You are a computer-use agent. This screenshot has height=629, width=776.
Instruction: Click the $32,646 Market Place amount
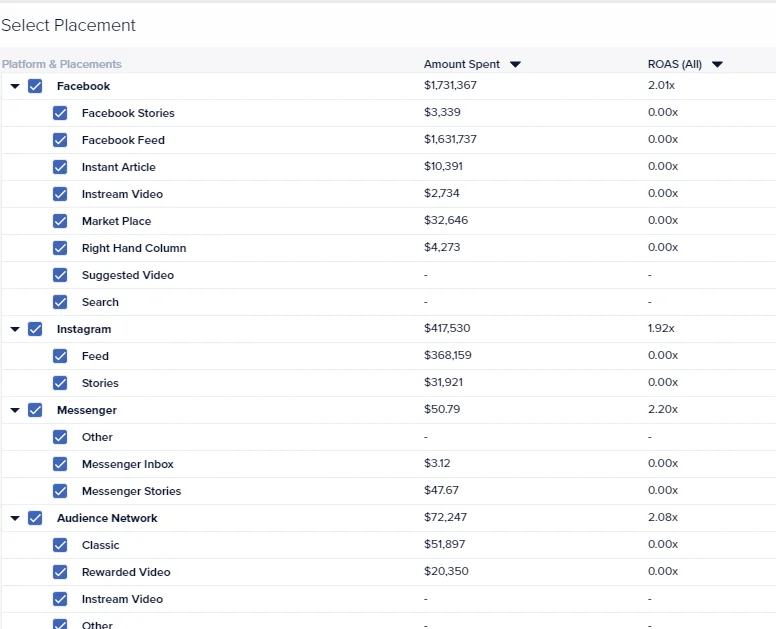point(446,220)
